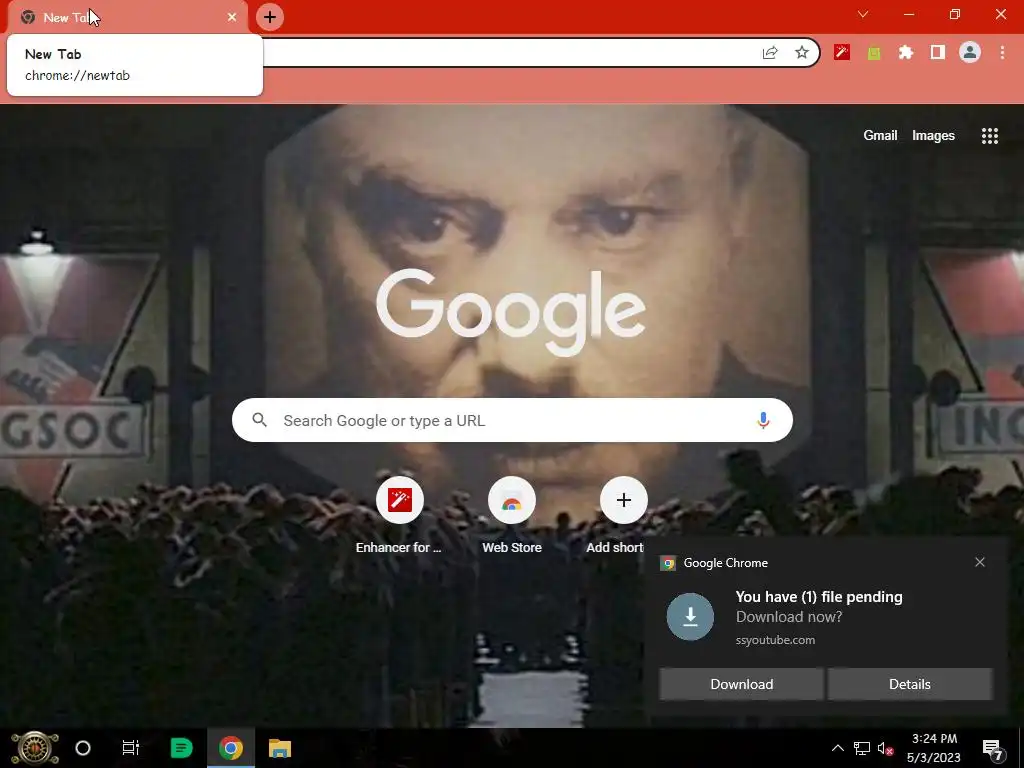Image resolution: width=1024 pixels, height=768 pixels.
Task: Click the Chrome taskbar icon
Action: (231, 748)
